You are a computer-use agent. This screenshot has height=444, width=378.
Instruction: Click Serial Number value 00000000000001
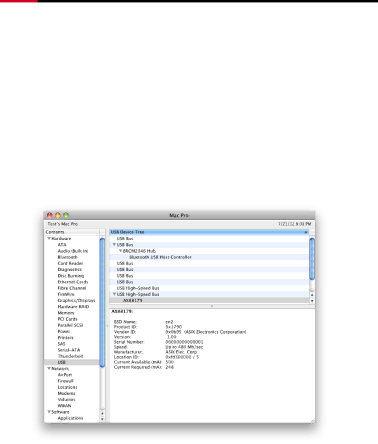(x=184, y=342)
